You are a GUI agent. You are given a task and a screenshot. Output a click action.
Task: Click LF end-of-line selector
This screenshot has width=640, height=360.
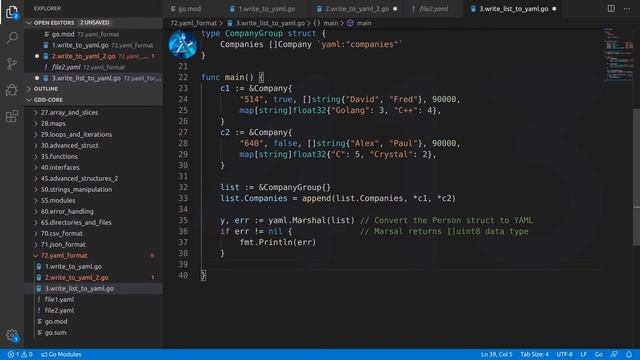pos(584,354)
